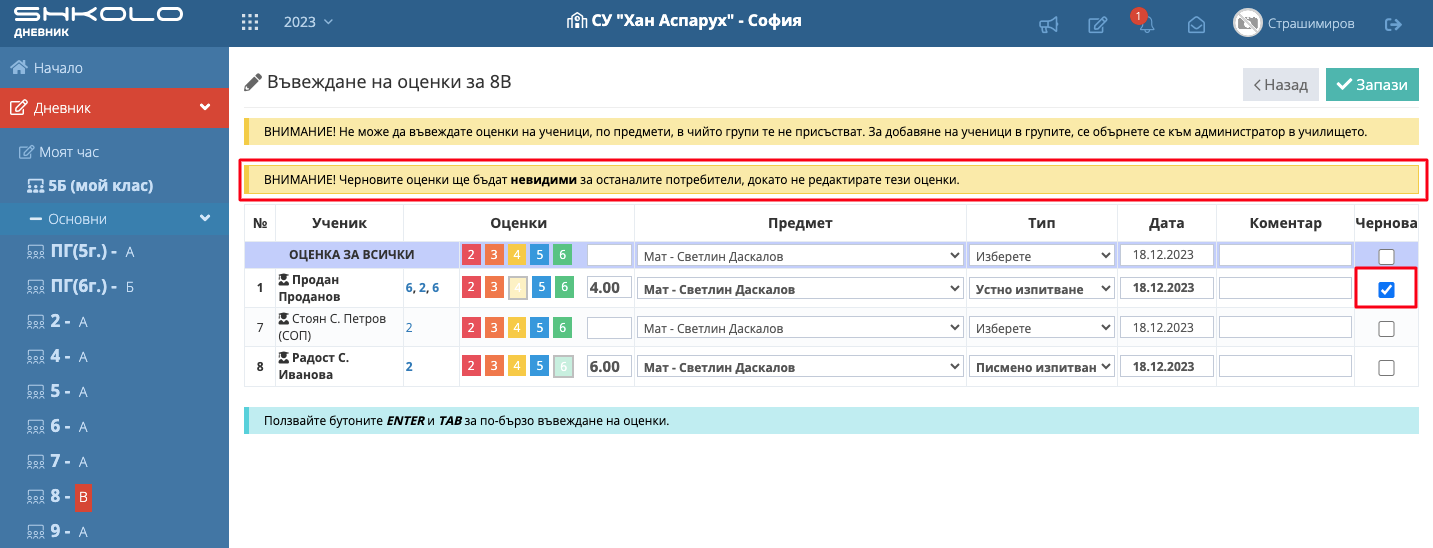Uncheck draft checkbox for Продан Проданов
This screenshot has height=548, width=1433.
coord(1386,290)
